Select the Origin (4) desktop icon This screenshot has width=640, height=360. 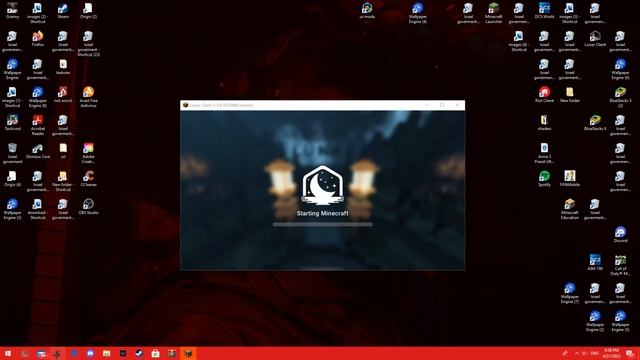click(x=12, y=178)
